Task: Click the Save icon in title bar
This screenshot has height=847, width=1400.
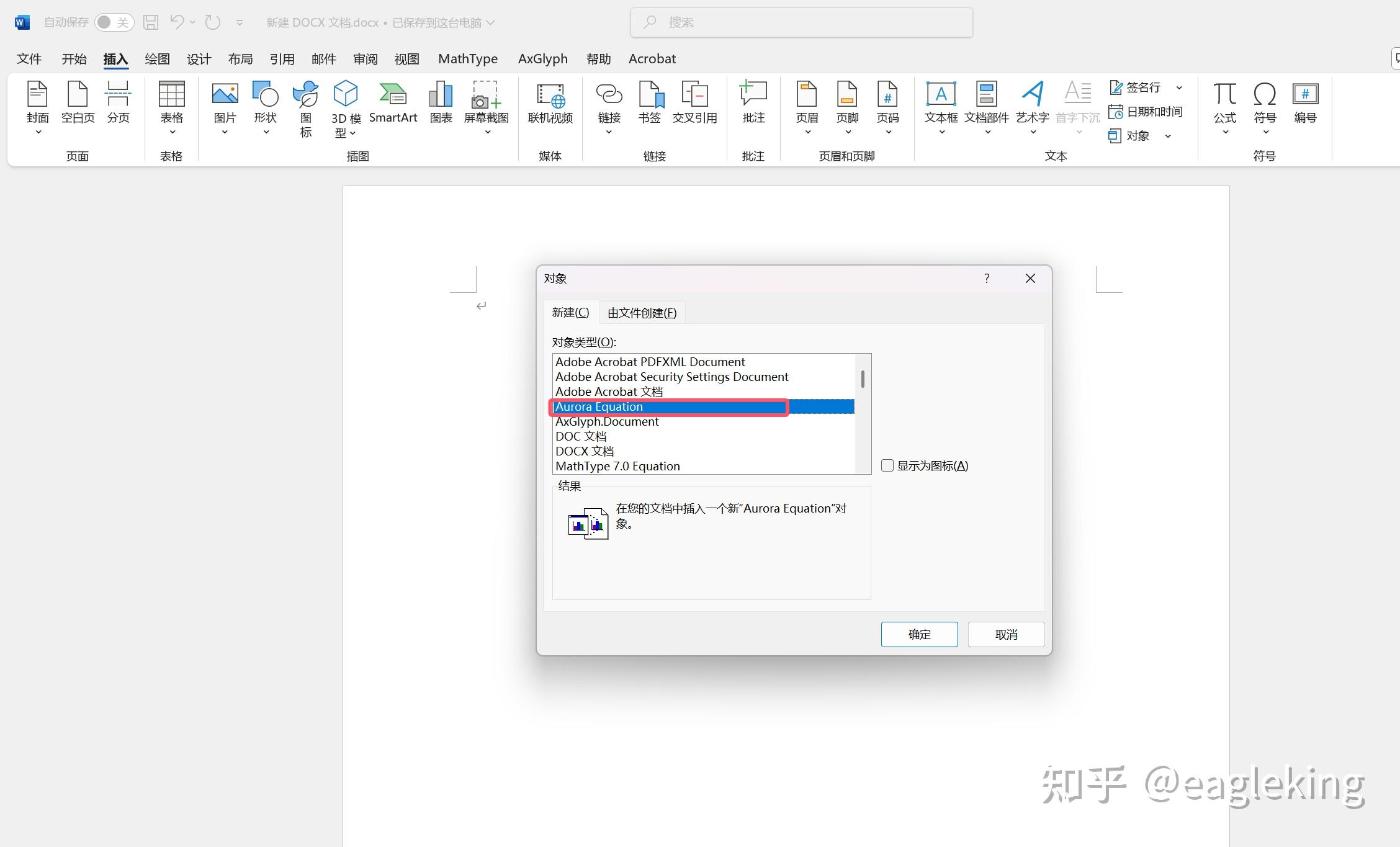Action: 151,22
